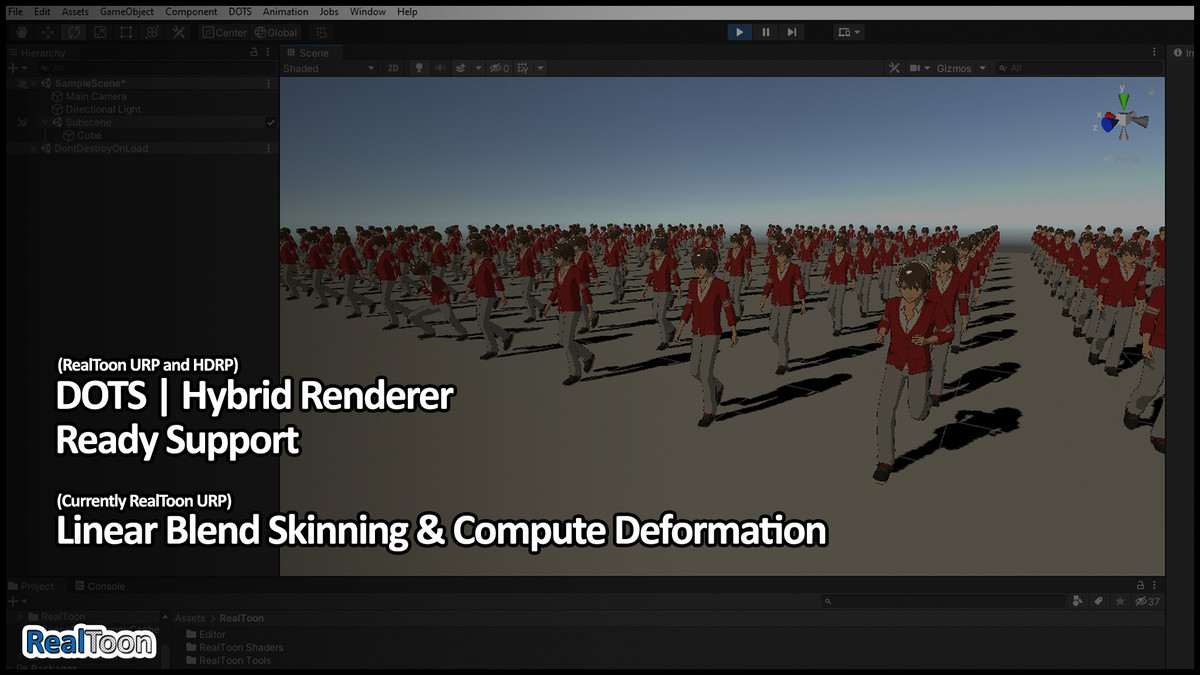Screen dimensions: 1200x675
Task: Click the Play button
Action: [x=739, y=32]
